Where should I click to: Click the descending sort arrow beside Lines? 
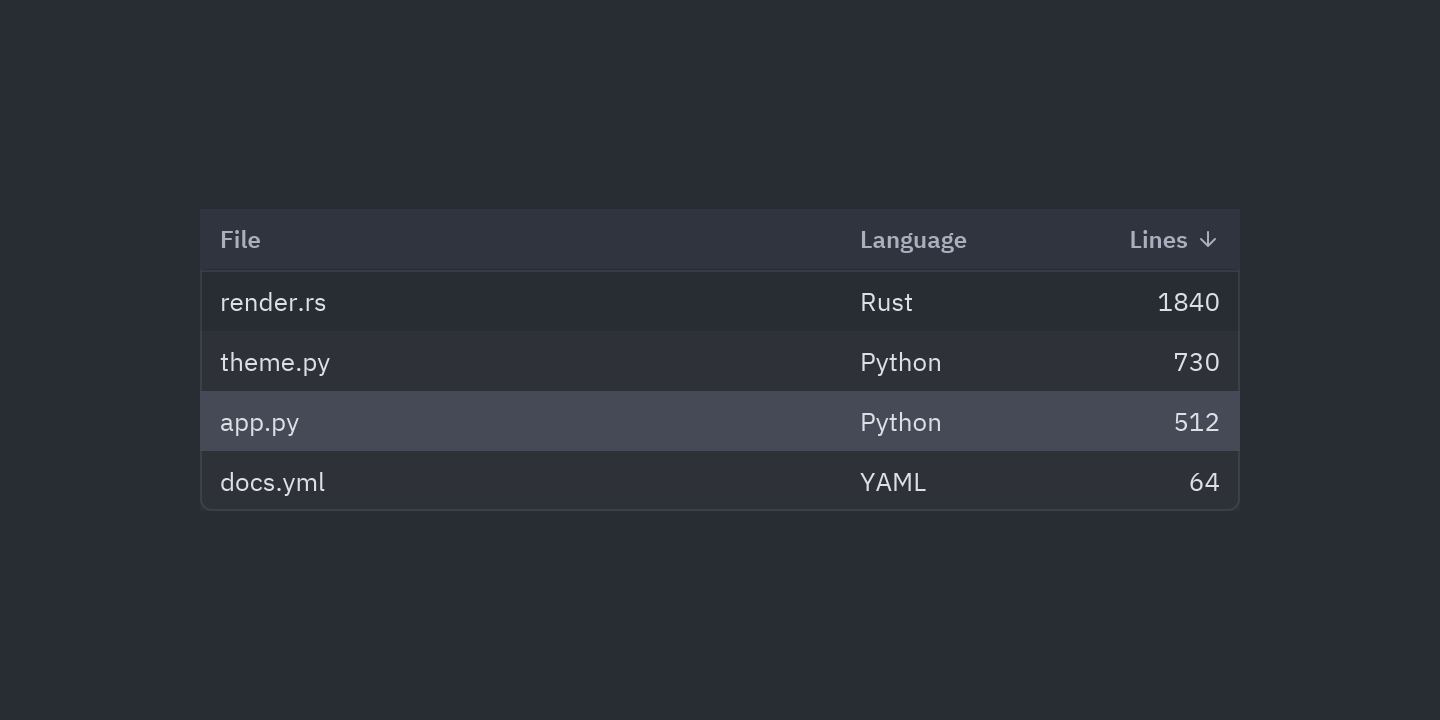[1208, 240]
